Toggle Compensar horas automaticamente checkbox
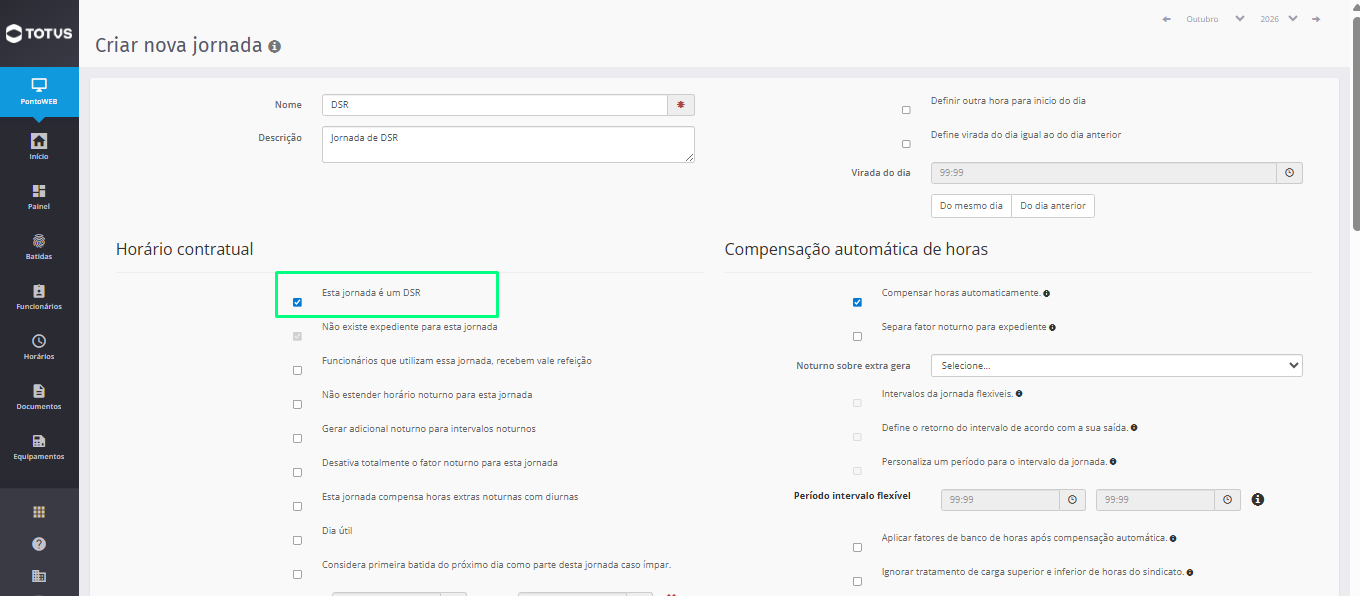The width and height of the screenshot is (1360, 596). [x=857, y=302]
